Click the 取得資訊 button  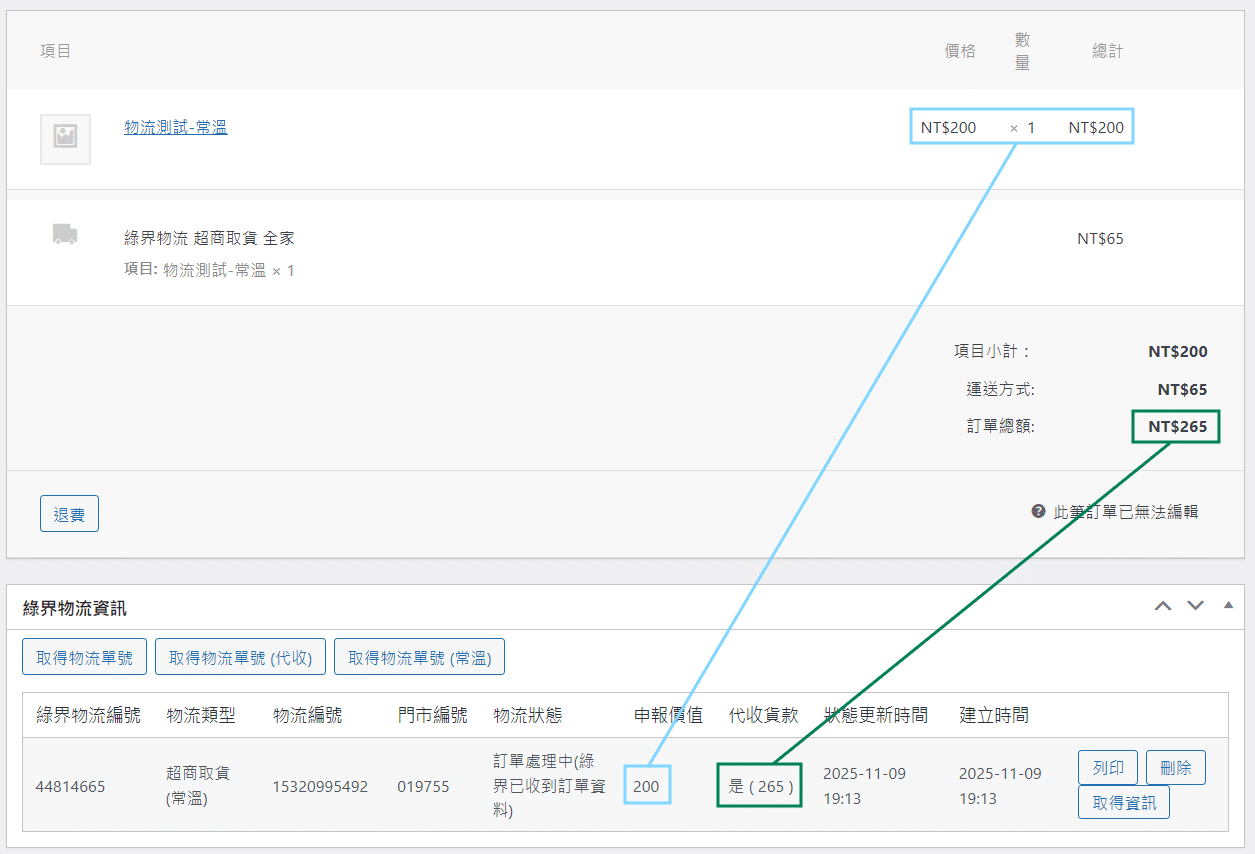[1123, 802]
